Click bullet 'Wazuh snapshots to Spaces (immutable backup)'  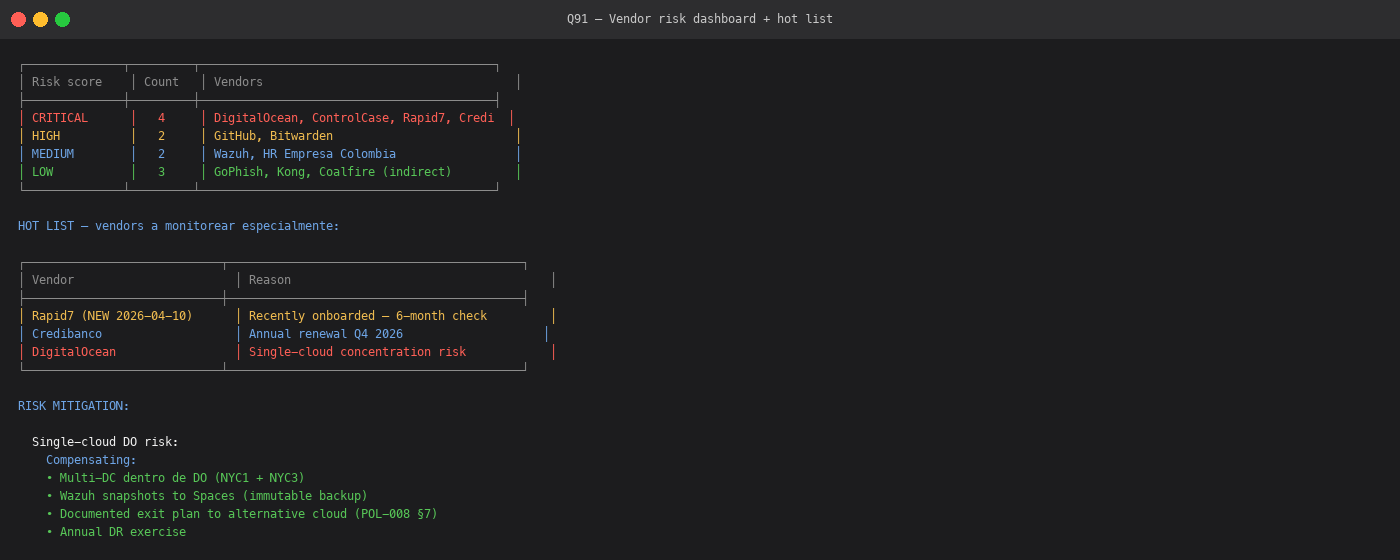click(x=207, y=496)
